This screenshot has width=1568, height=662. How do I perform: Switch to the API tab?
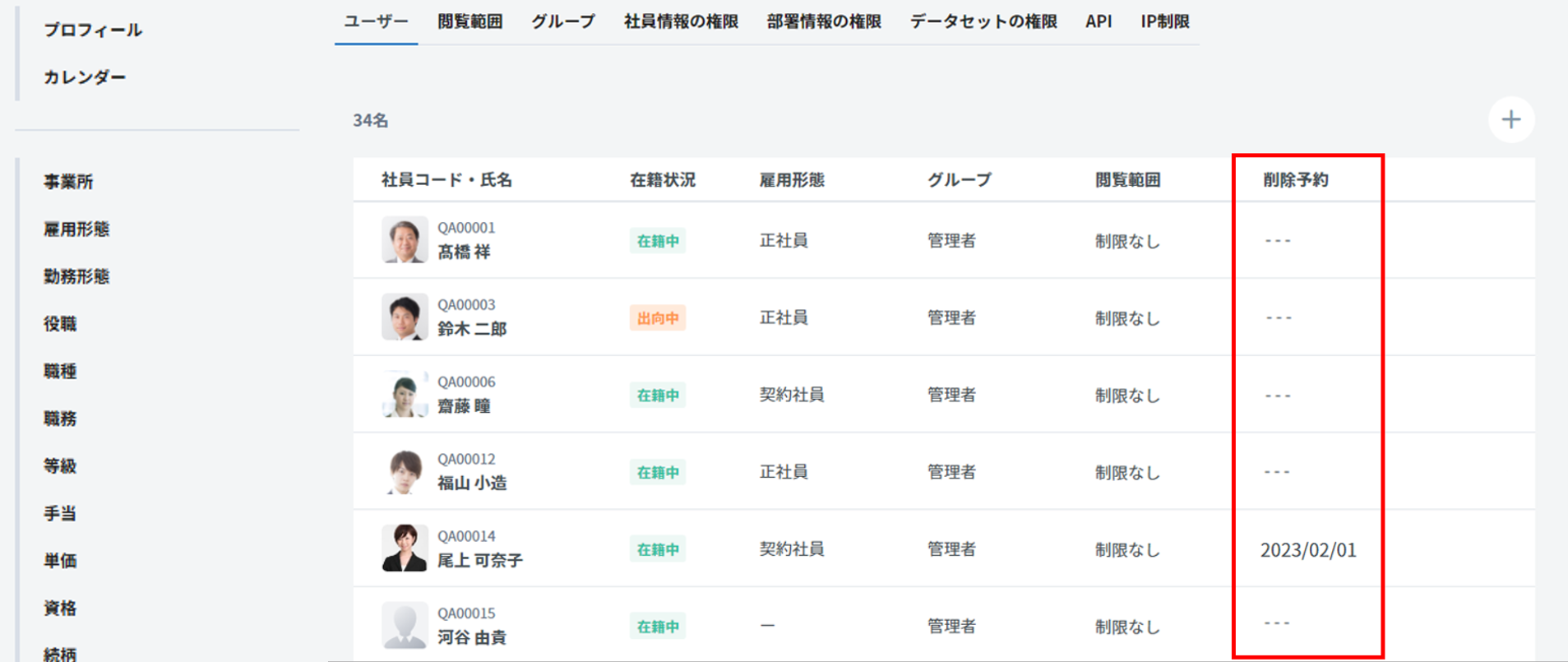[x=1099, y=21]
